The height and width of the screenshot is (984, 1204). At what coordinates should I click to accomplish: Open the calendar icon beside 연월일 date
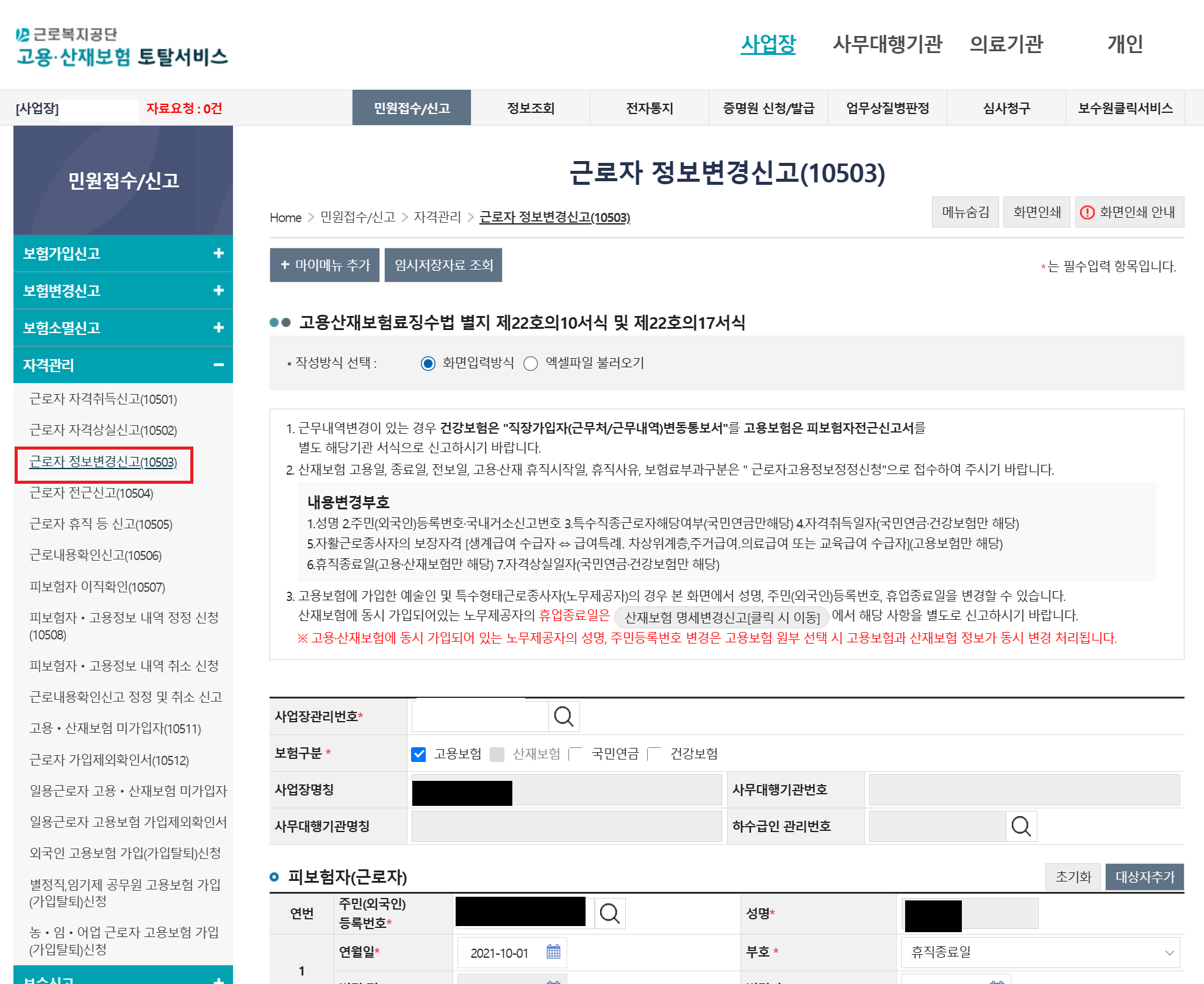pos(553,952)
